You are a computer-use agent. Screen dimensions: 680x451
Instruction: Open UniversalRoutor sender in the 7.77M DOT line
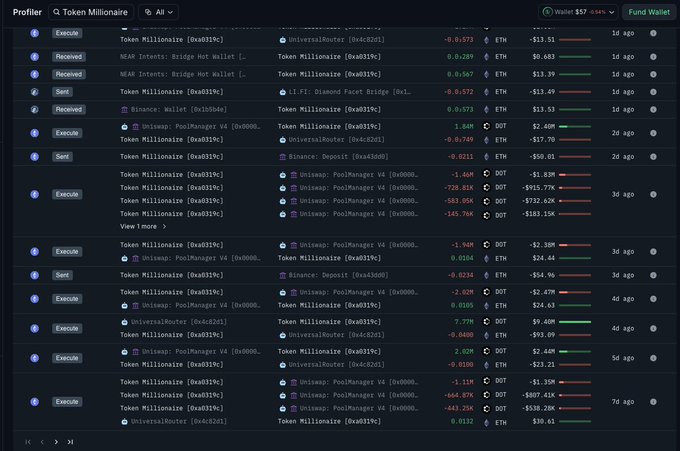pos(179,322)
